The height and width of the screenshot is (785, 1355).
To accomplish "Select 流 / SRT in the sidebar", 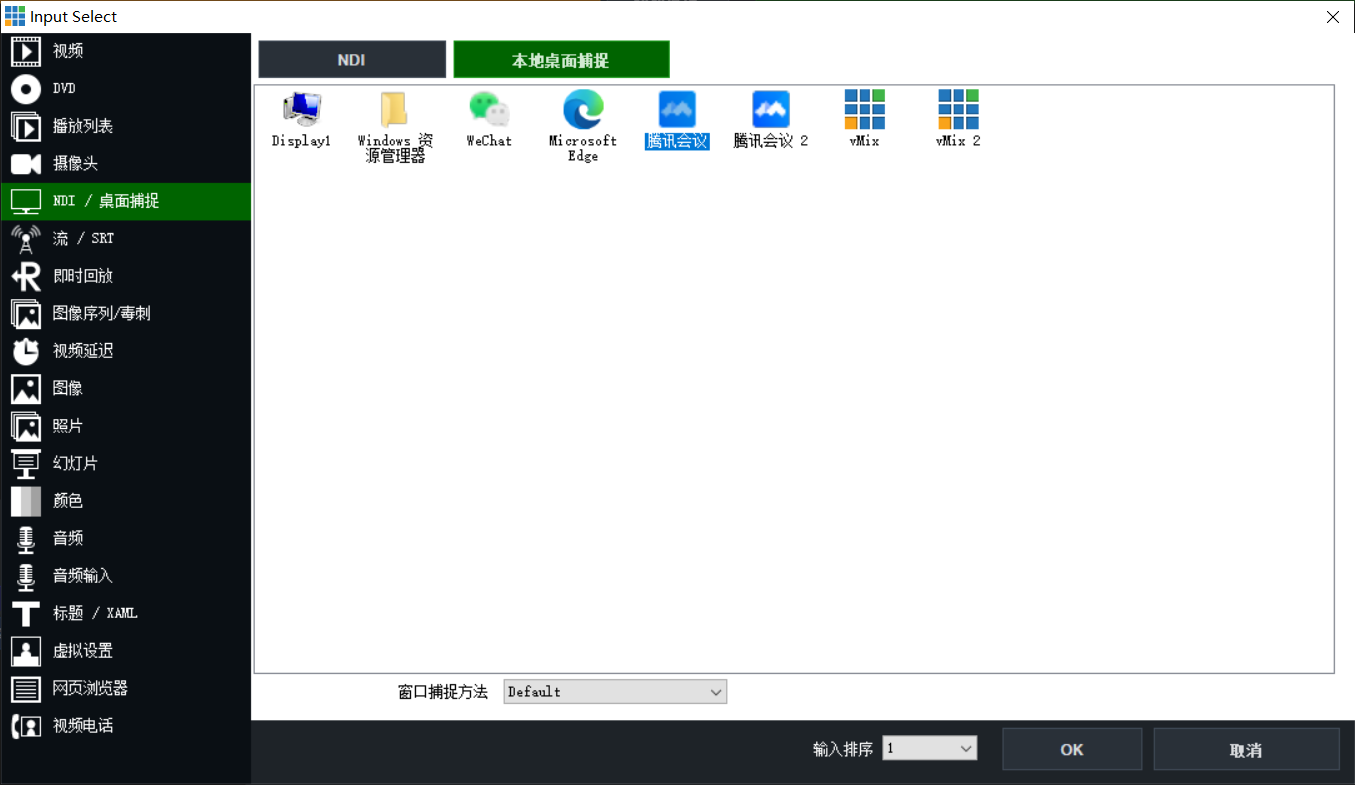I will (x=83, y=239).
